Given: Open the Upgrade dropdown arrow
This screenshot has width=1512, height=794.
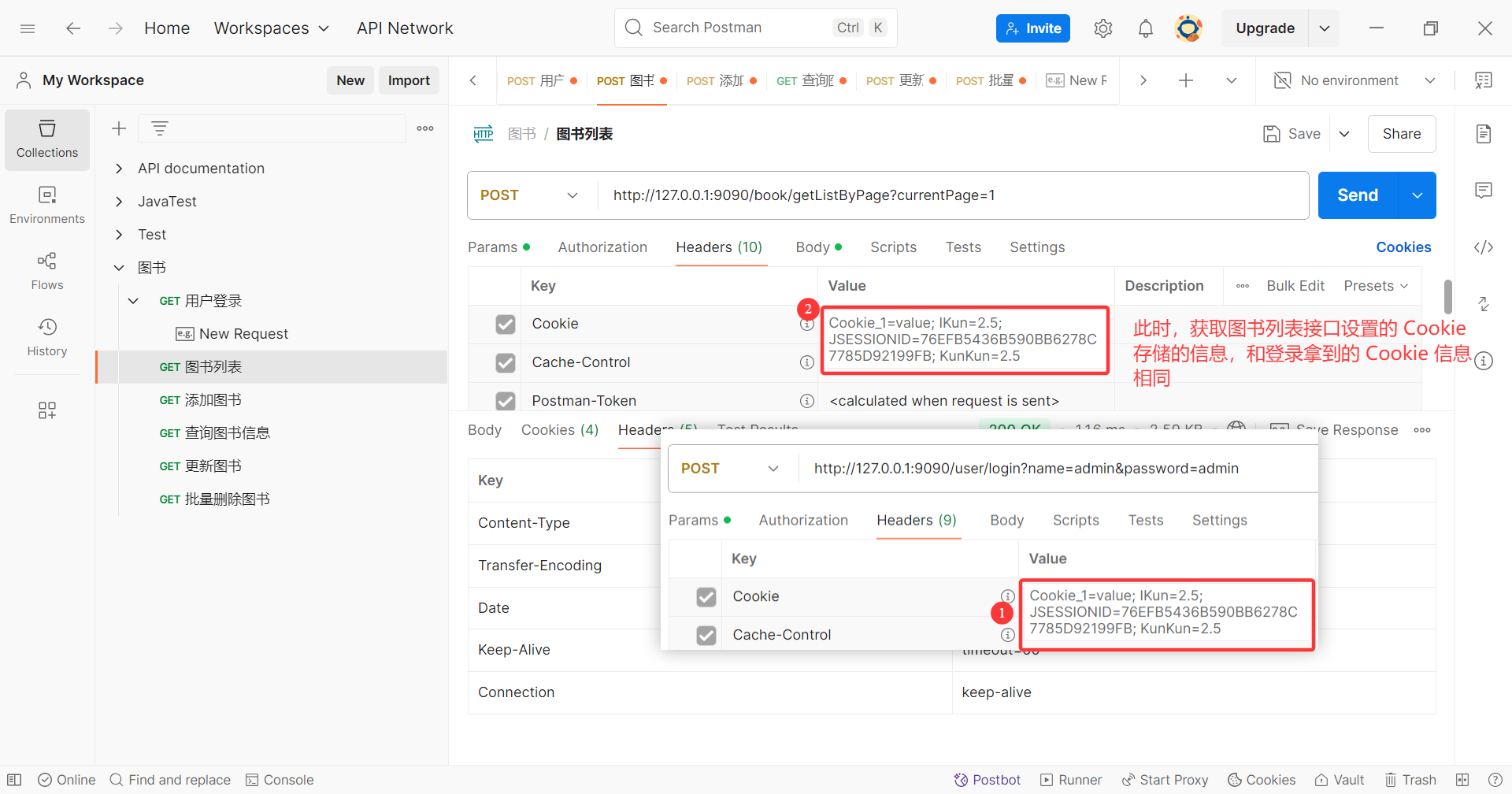Looking at the screenshot, I should coord(1325,28).
